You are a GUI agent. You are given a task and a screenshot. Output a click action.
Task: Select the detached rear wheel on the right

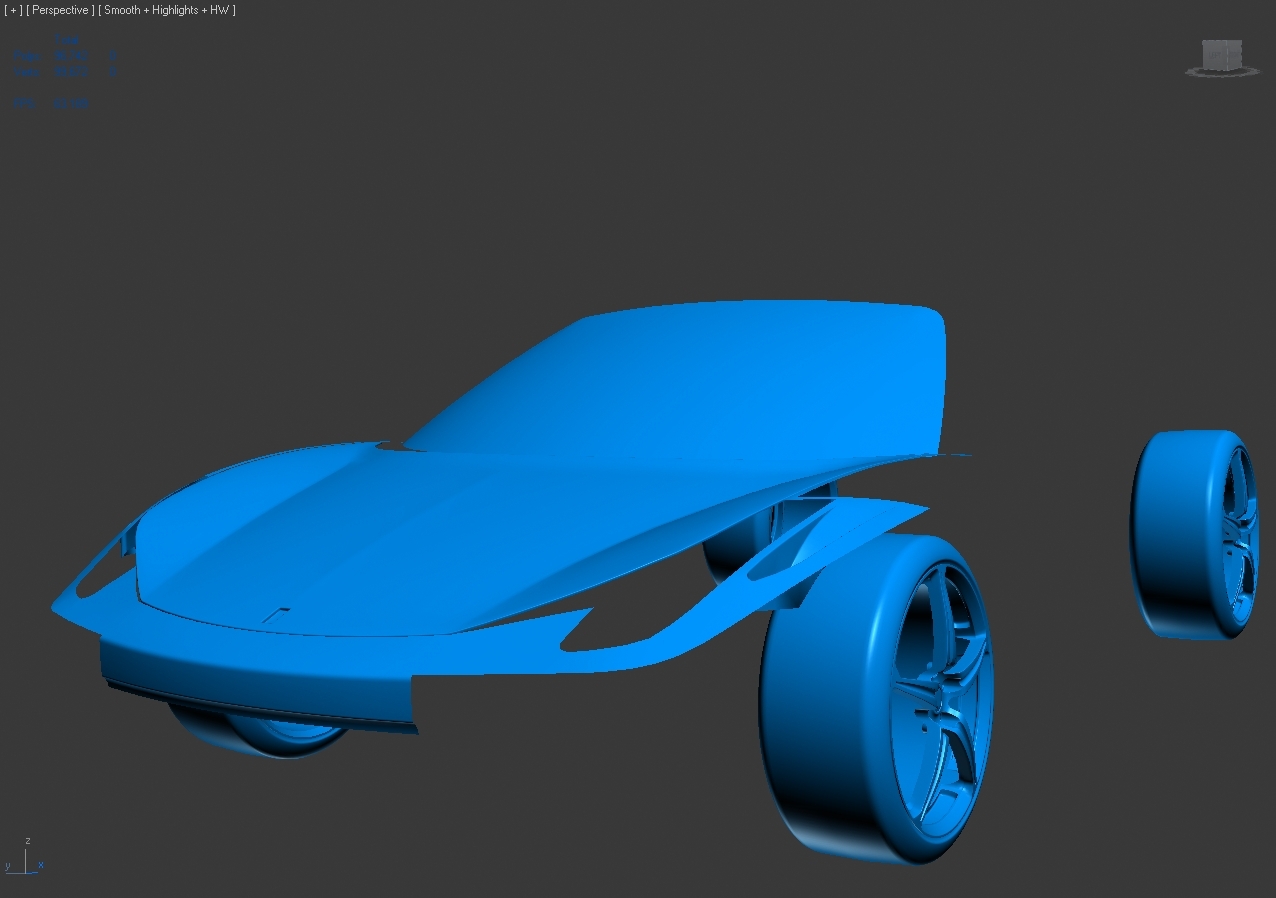tap(1194, 533)
